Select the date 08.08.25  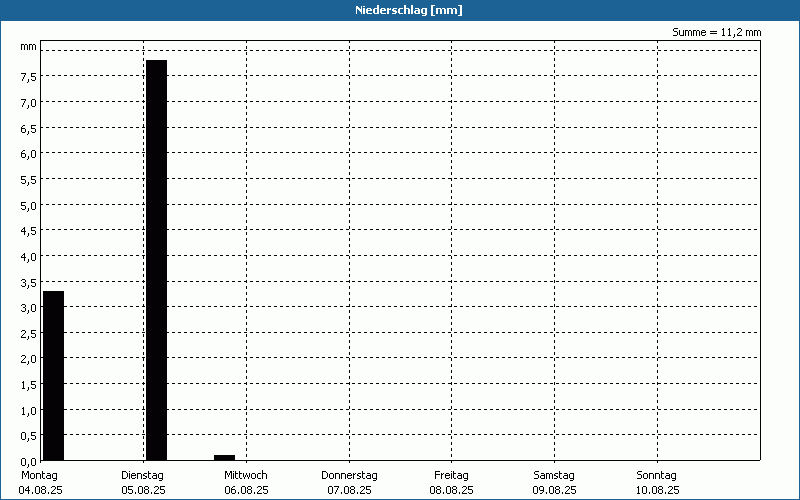[x=452, y=490]
